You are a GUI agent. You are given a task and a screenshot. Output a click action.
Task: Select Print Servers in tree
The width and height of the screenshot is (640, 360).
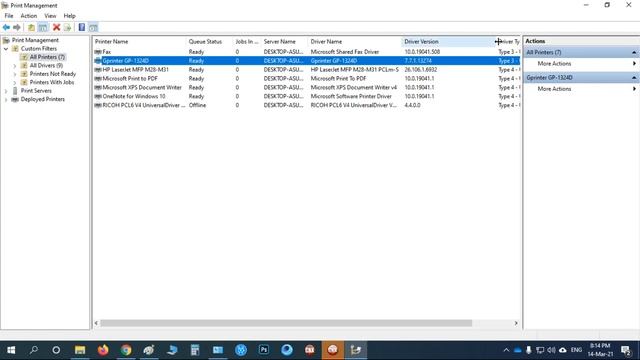(x=36, y=91)
